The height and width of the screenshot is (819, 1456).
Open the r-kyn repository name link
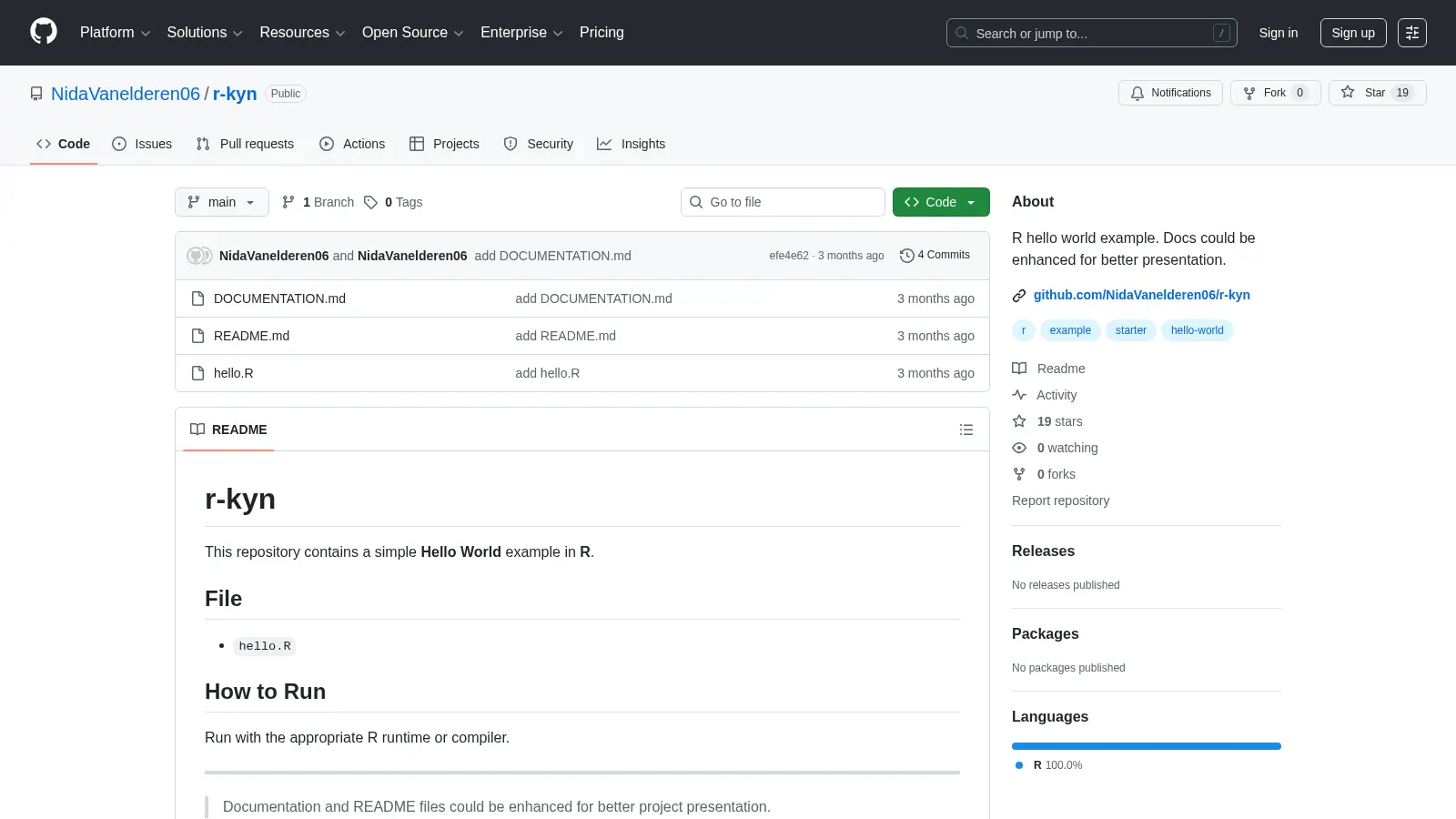(235, 94)
